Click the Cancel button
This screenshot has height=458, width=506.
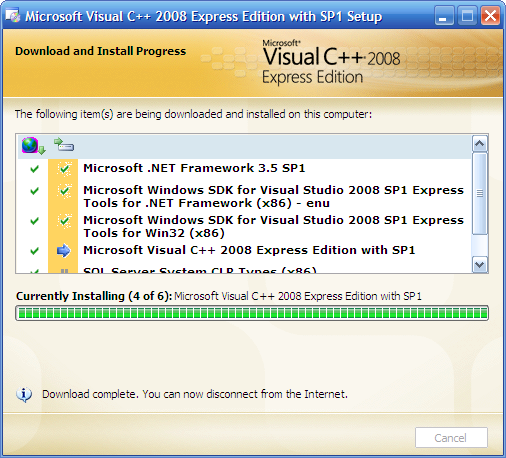point(451,438)
